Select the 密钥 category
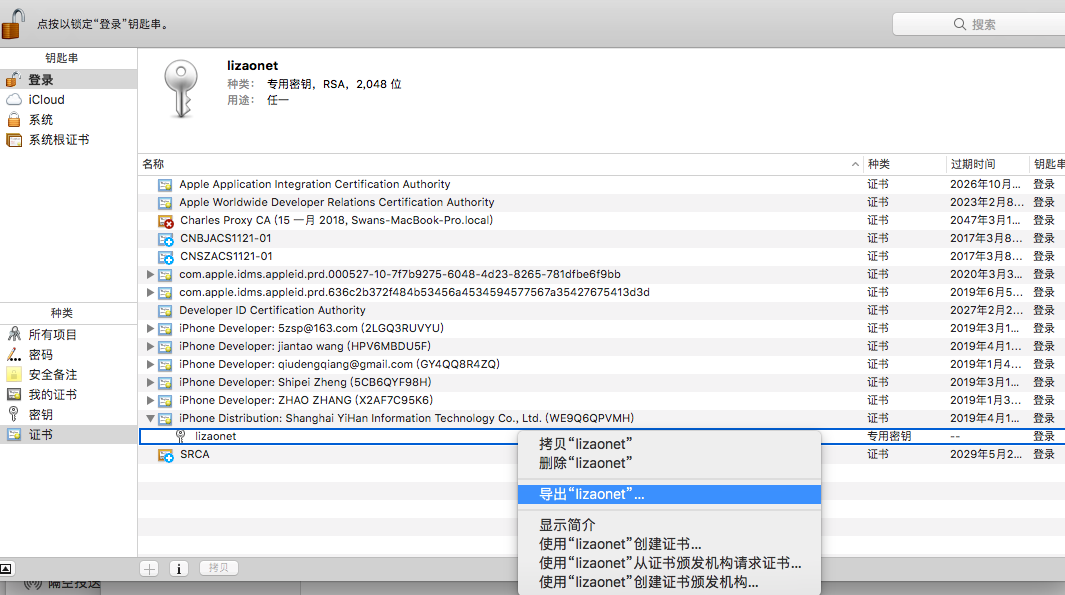This screenshot has height=595, width=1065. pyautogui.click(x=40, y=415)
